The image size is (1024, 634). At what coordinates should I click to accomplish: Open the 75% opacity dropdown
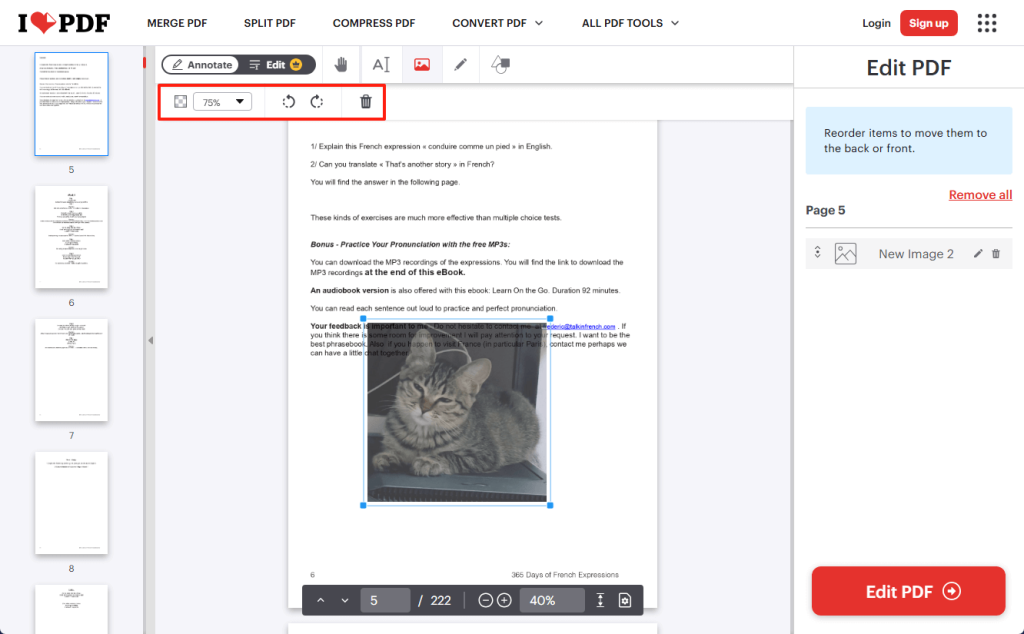tap(222, 102)
